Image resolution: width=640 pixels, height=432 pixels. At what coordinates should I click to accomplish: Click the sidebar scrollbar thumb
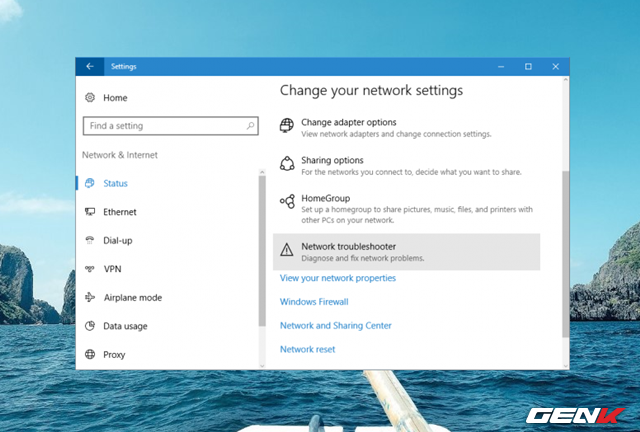(x=262, y=251)
